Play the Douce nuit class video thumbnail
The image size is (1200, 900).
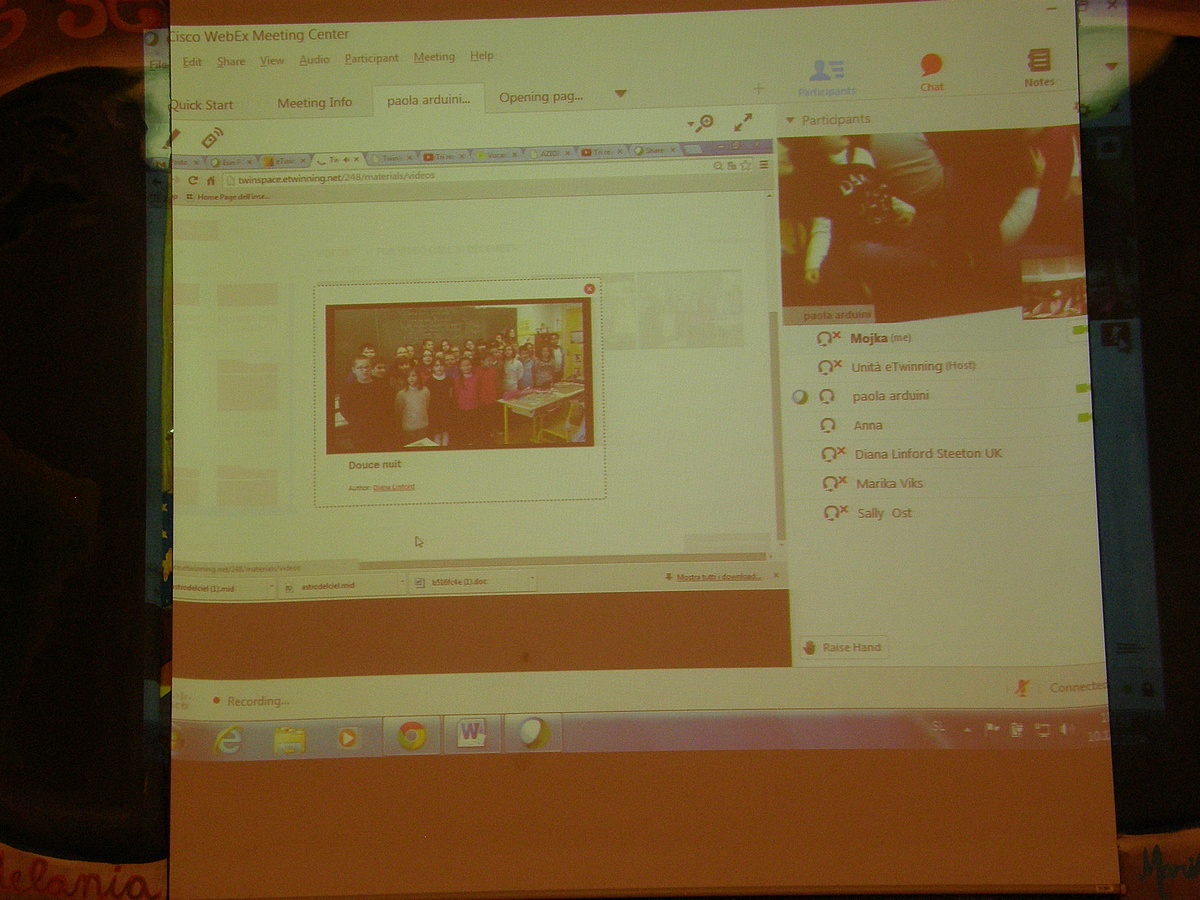(x=459, y=375)
